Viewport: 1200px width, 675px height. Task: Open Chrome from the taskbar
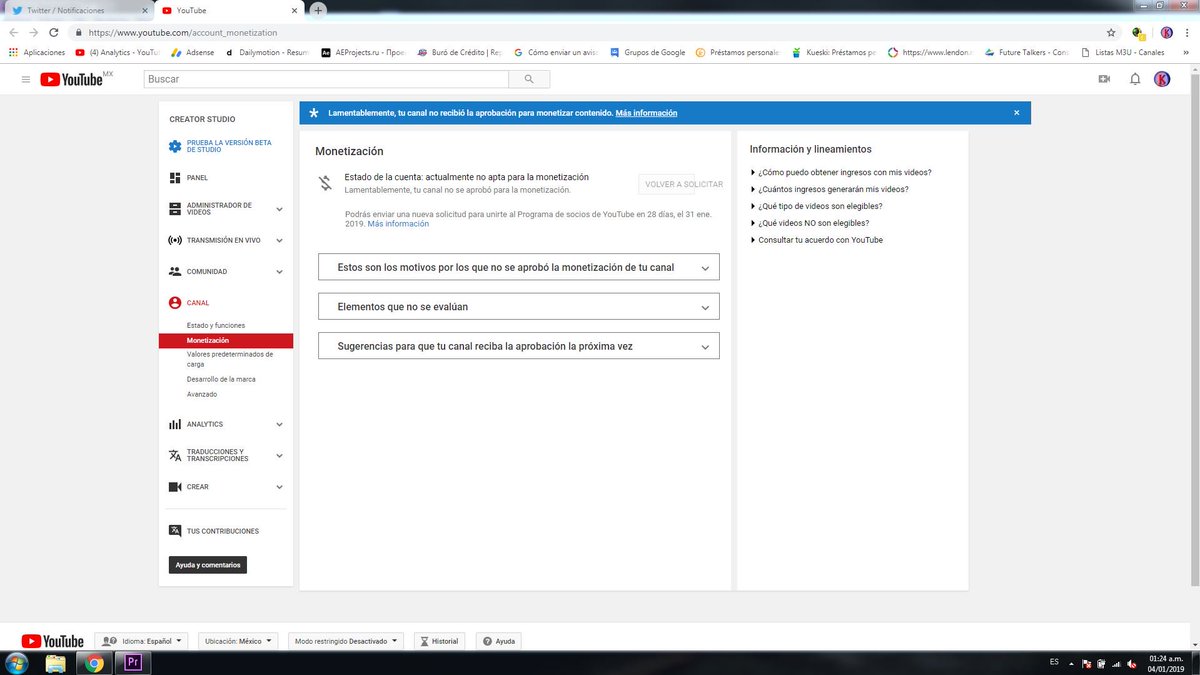point(94,662)
